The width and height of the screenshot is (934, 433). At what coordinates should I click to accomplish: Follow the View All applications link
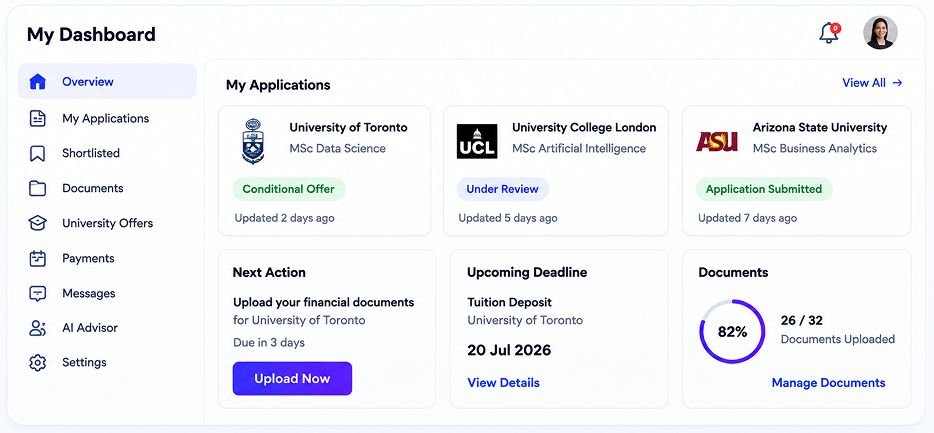pyautogui.click(x=872, y=83)
